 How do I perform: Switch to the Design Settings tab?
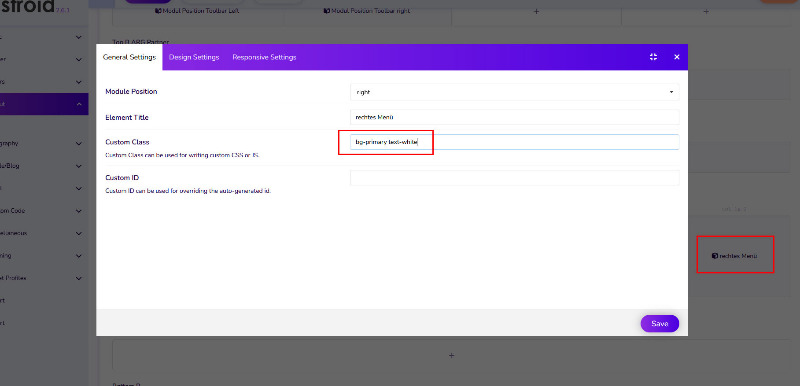point(194,57)
